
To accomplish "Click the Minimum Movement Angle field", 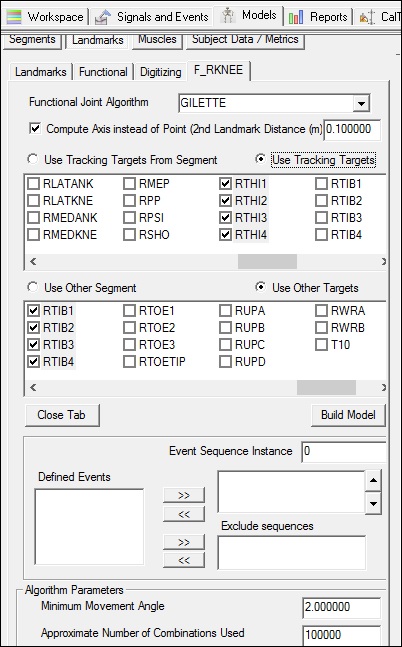I will click(x=342, y=607).
